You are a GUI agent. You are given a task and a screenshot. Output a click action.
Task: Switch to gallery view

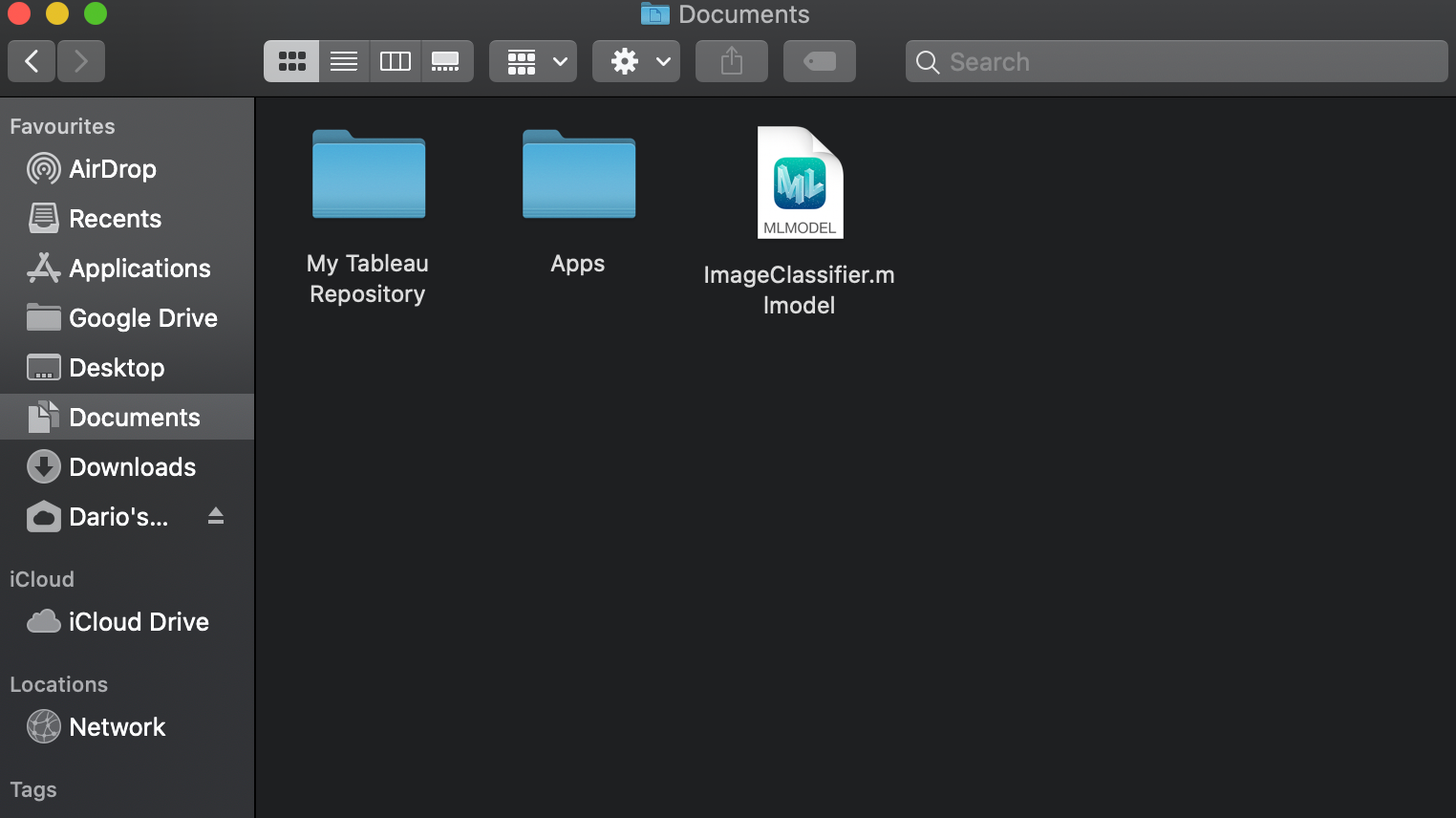(x=446, y=61)
